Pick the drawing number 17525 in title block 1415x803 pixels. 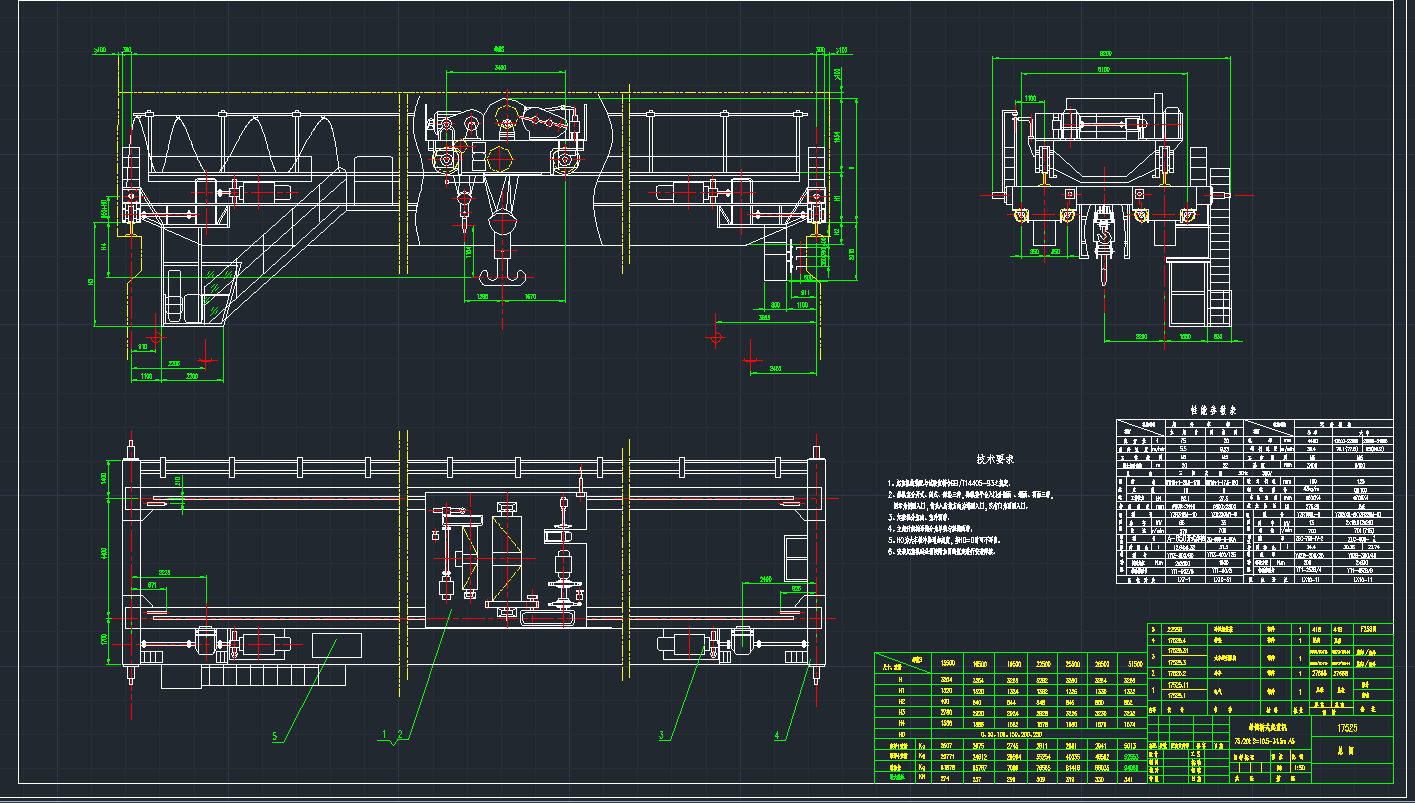tap(1348, 729)
